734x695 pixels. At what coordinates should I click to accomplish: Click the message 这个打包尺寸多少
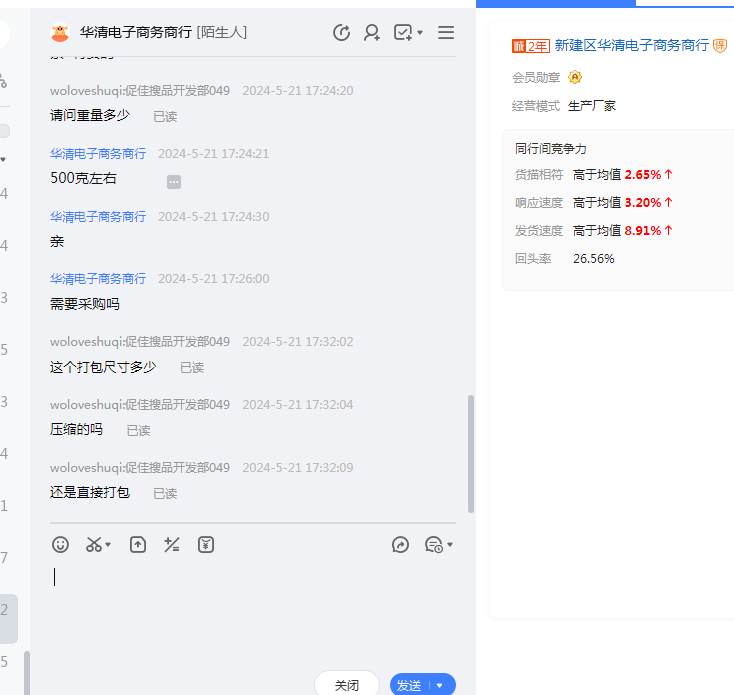[103, 367]
